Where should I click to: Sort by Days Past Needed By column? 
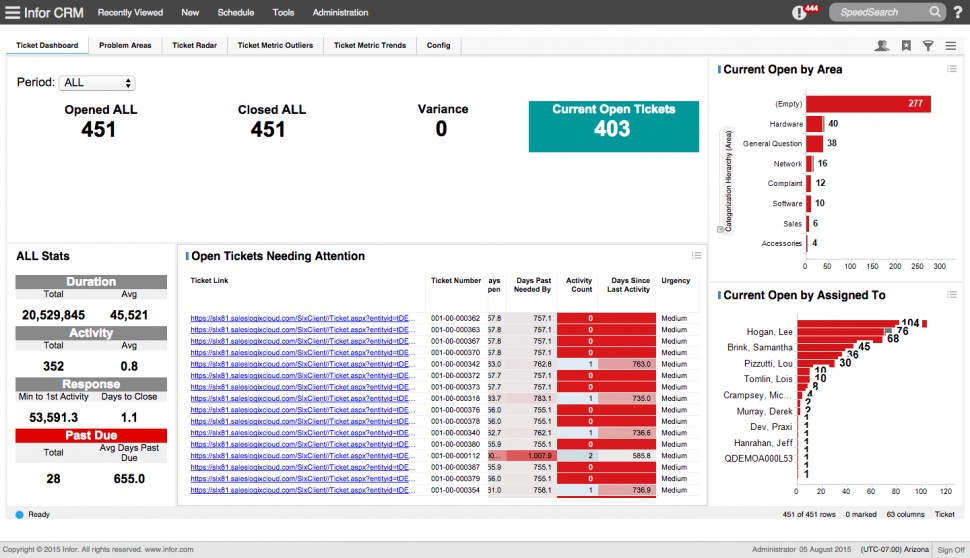pos(532,285)
